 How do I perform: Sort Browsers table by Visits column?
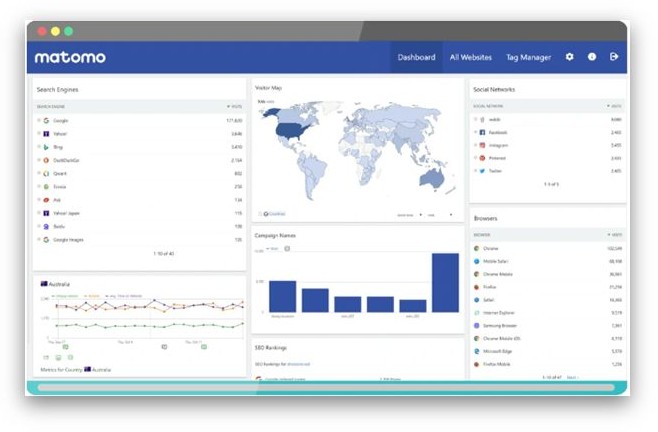[612, 234]
